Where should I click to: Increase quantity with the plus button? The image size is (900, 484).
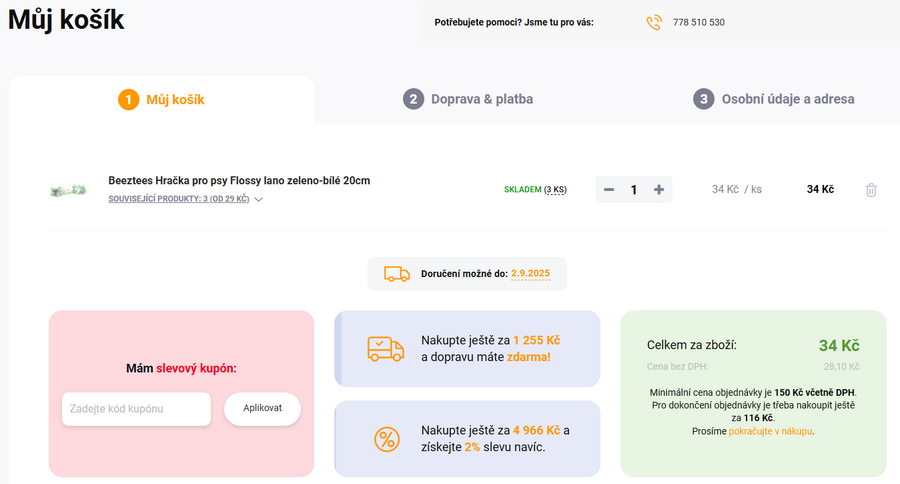pyautogui.click(x=659, y=190)
